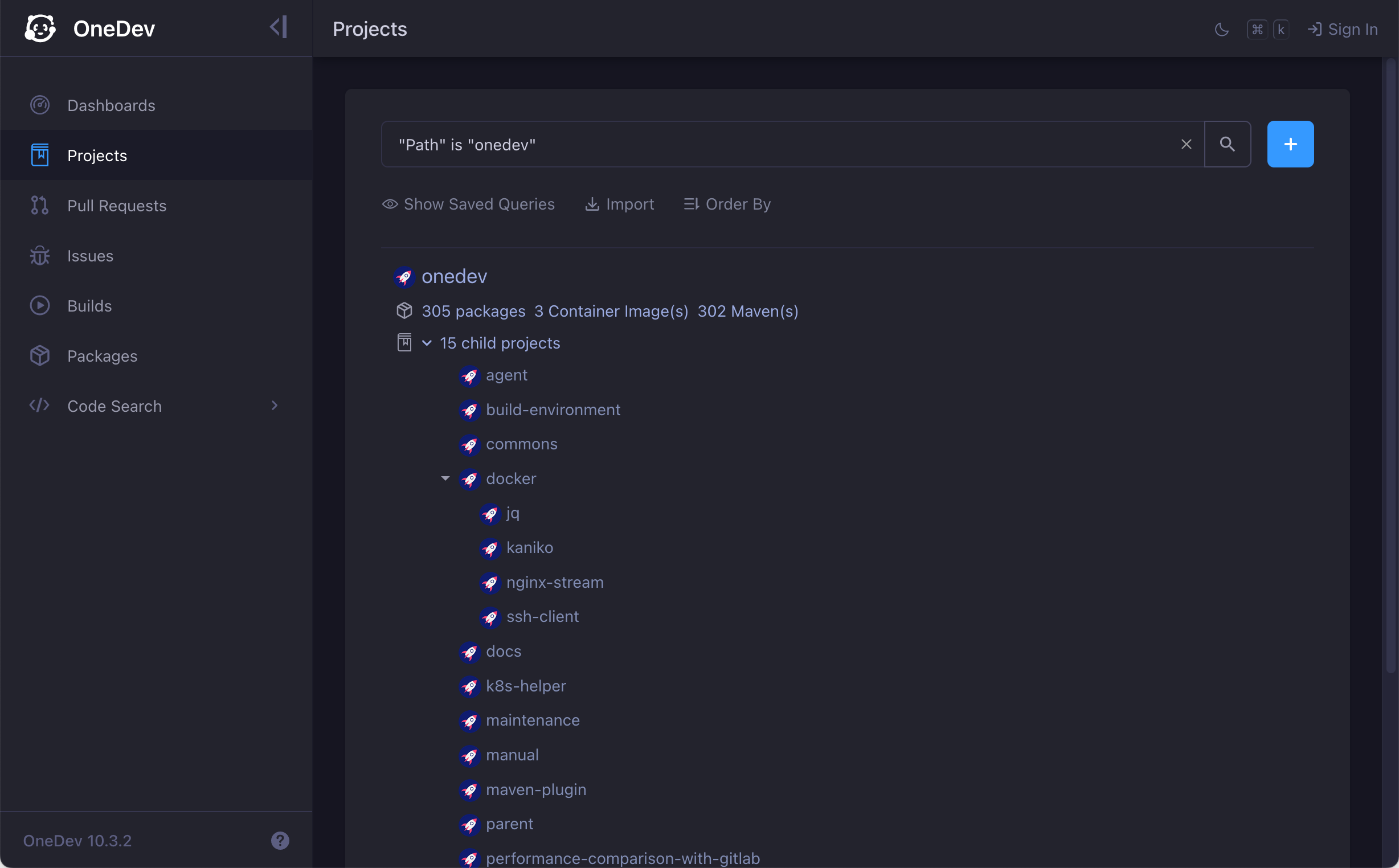Click the help question mark near version number
The image size is (1399, 868).
(280, 840)
